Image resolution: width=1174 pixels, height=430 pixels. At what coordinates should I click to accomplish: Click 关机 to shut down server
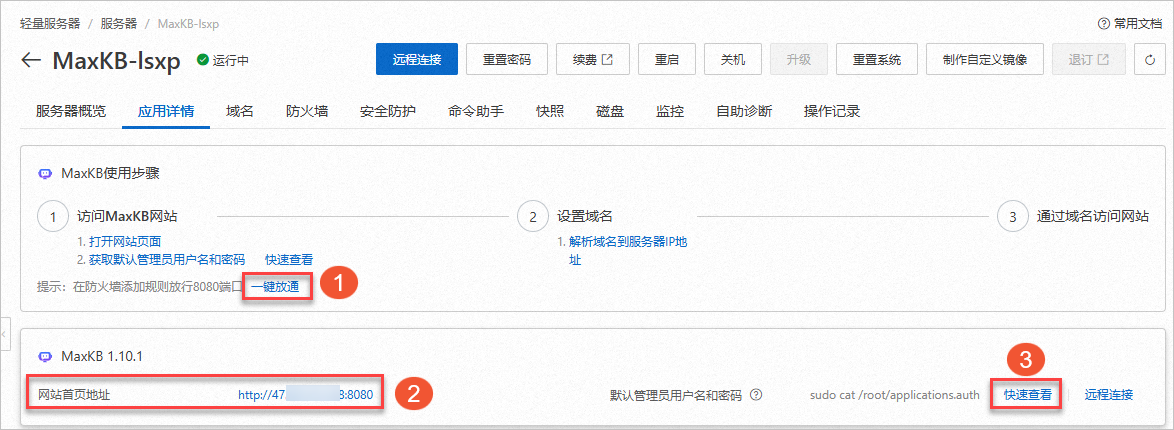click(x=733, y=59)
